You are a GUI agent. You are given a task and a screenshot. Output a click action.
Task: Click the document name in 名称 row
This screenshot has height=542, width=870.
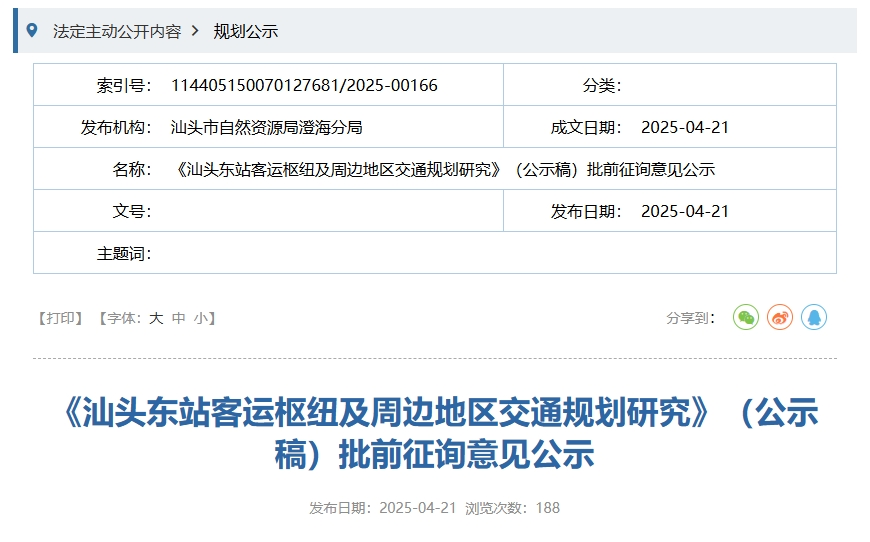coord(445,169)
